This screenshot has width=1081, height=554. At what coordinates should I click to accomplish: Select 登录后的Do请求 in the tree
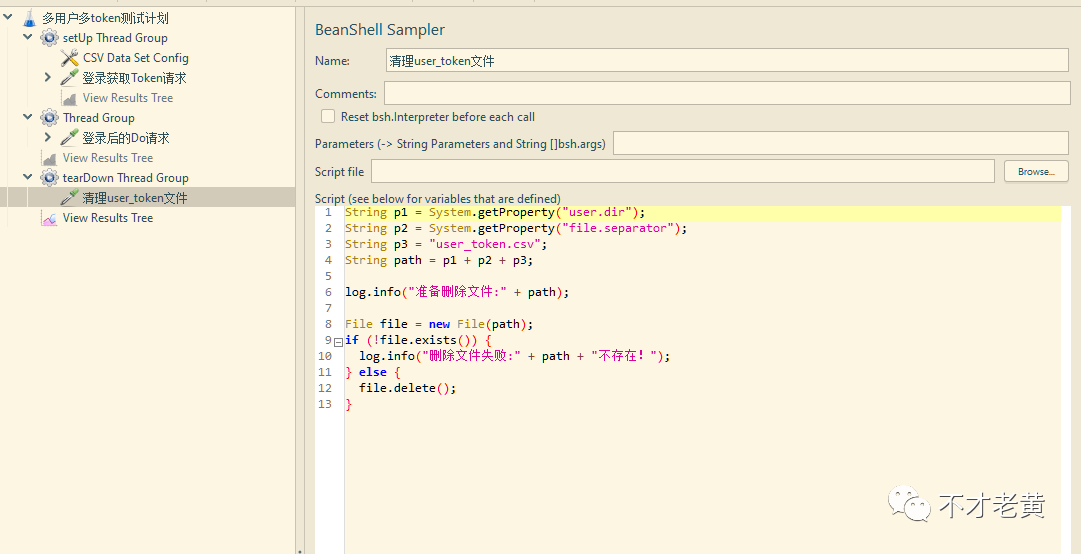pyautogui.click(x=126, y=138)
